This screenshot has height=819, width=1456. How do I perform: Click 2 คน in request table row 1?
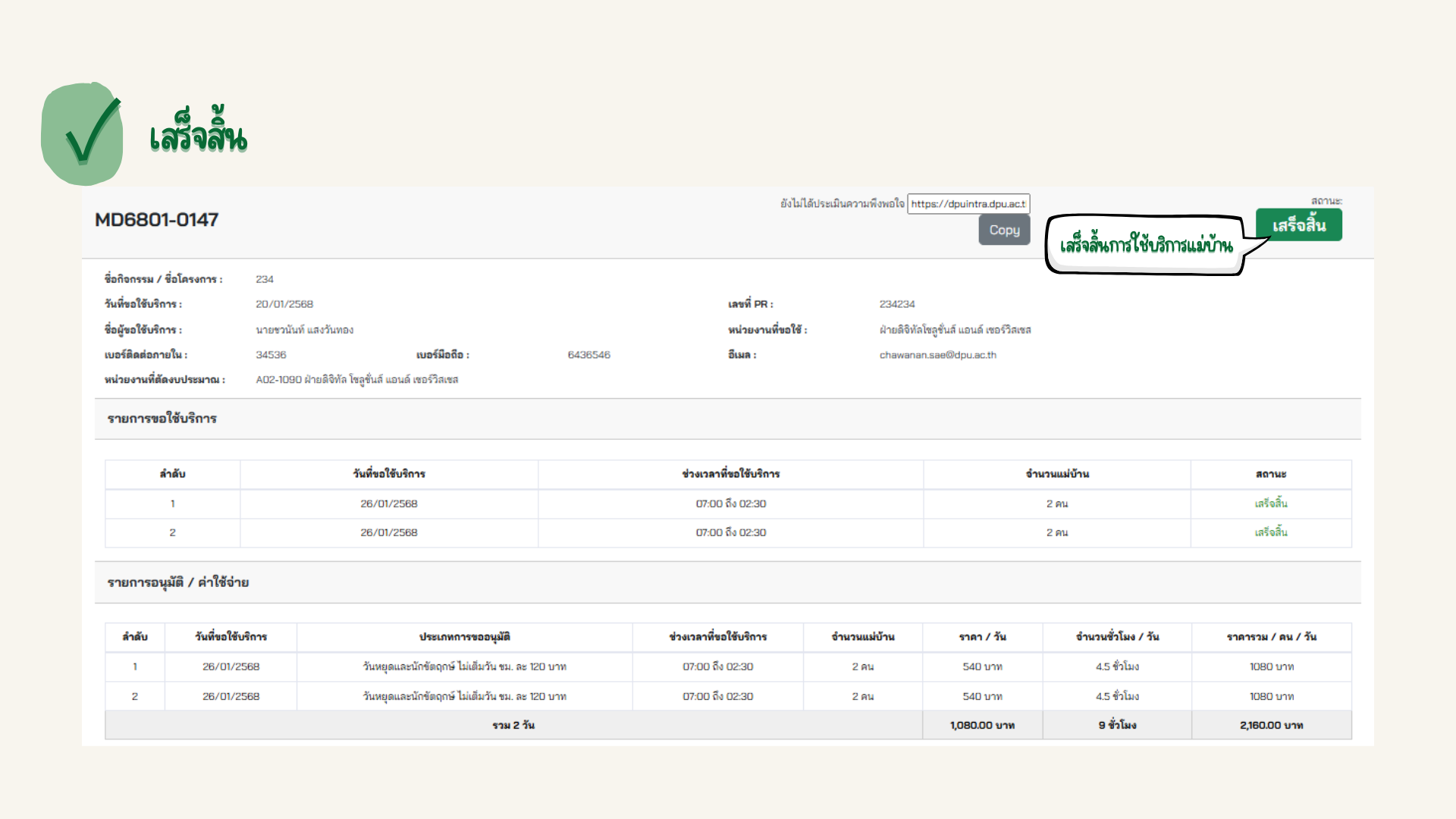pyautogui.click(x=1057, y=504)
